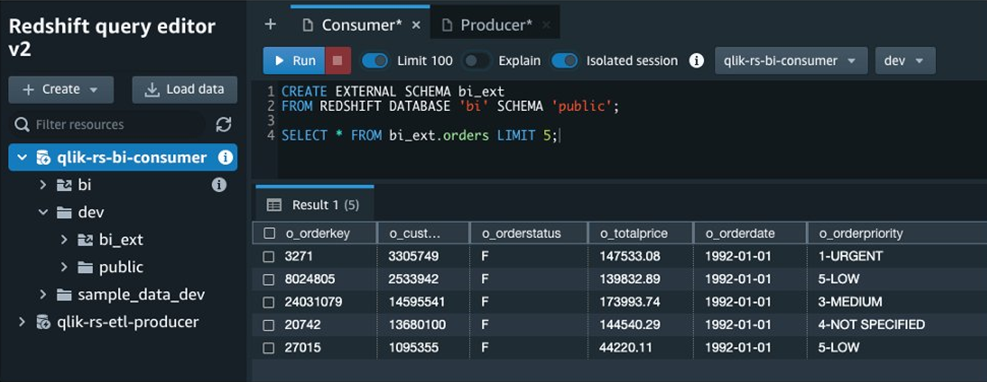This screenshot has width=987, height=382.
Task: Collapse the dev database node
Action: (43, 212)
